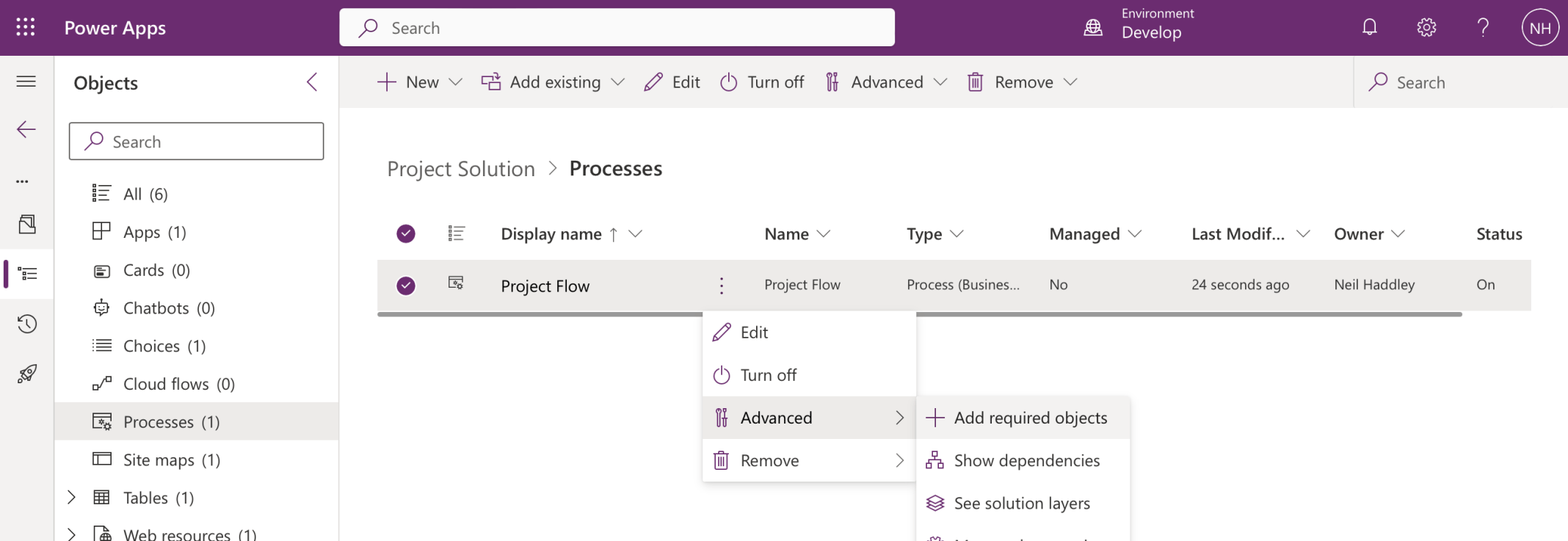Image resolution: width=1568 pixels, height=541 pixels.
Task: Collapse the Objects panel
Action: [x=312, y=82]
